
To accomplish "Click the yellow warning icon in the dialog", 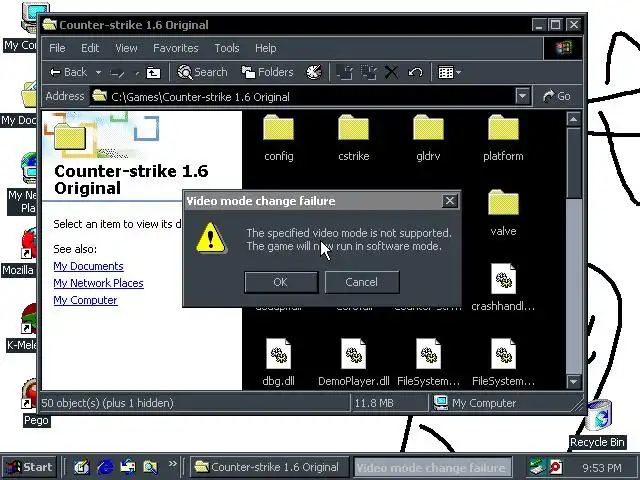I will tap(211, 238).
